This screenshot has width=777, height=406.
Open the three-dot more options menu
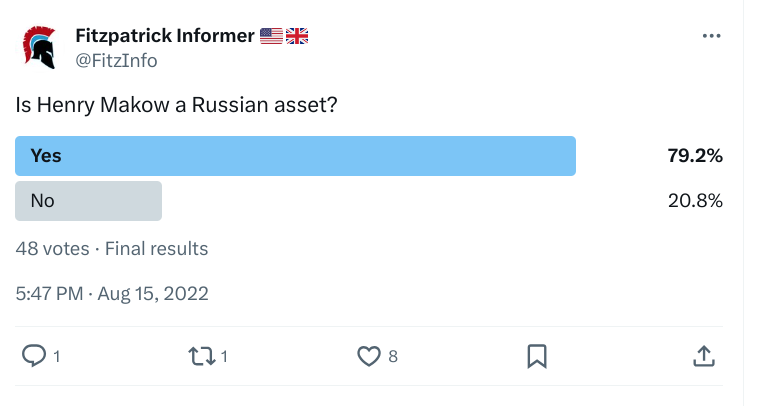tap(712, 36)
